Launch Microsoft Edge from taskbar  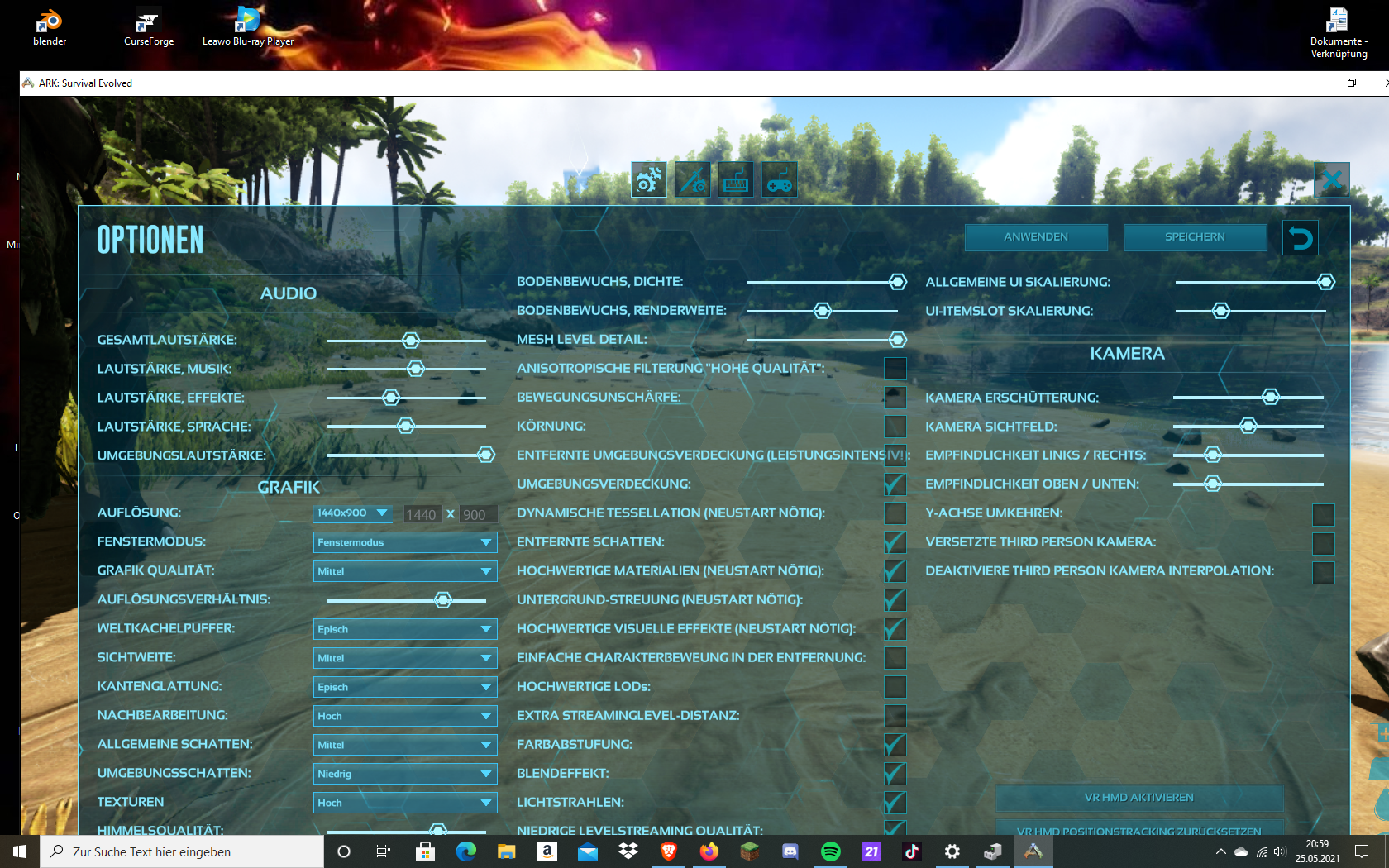[465, 851]
